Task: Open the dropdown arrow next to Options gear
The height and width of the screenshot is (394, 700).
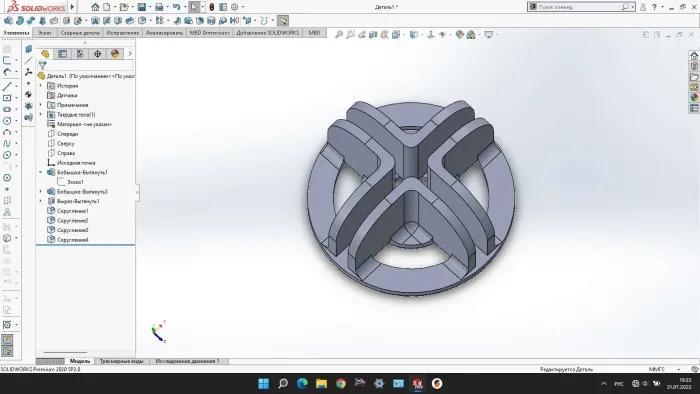Action: coord(243,7)
